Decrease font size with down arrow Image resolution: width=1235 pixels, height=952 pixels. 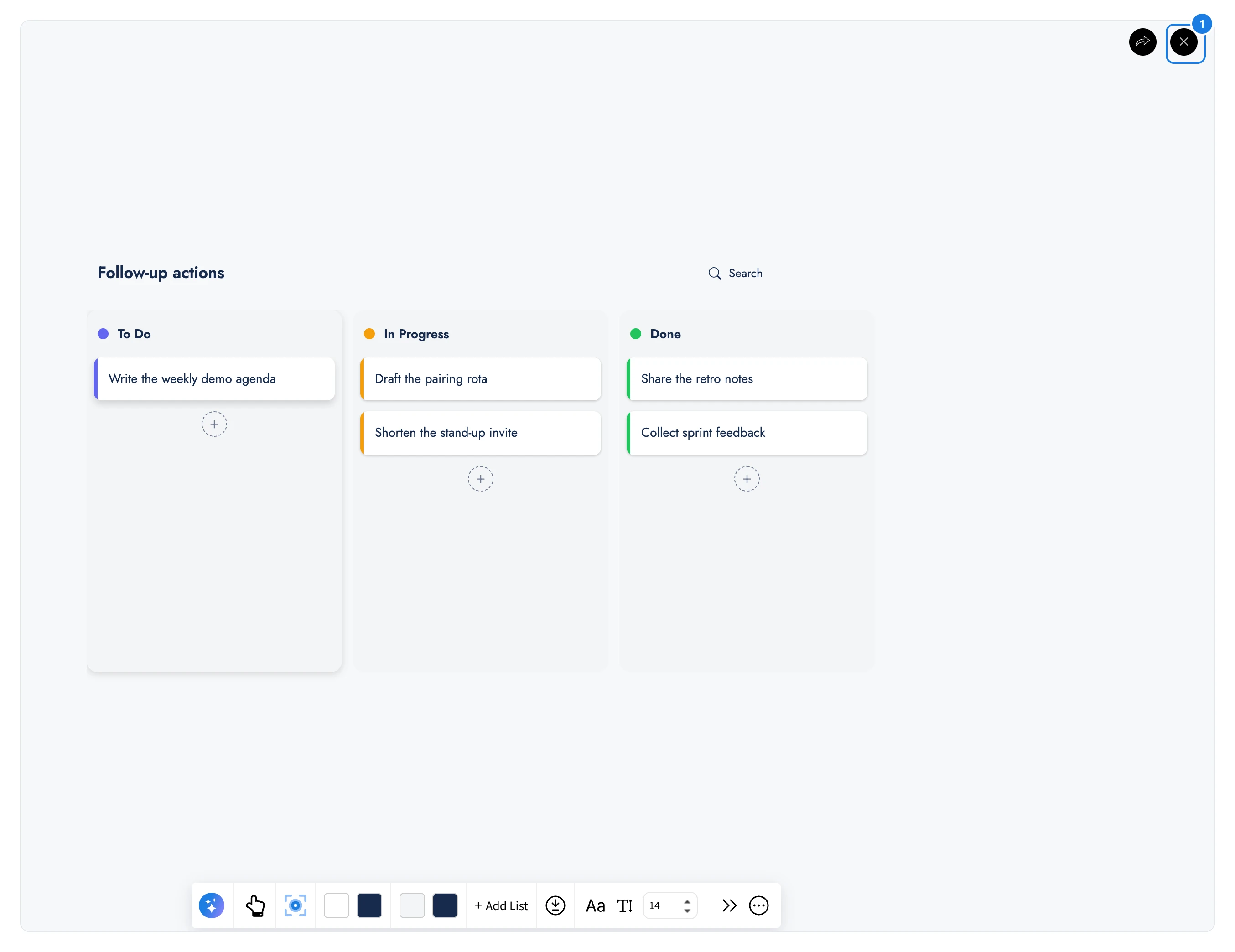(687, 911)
